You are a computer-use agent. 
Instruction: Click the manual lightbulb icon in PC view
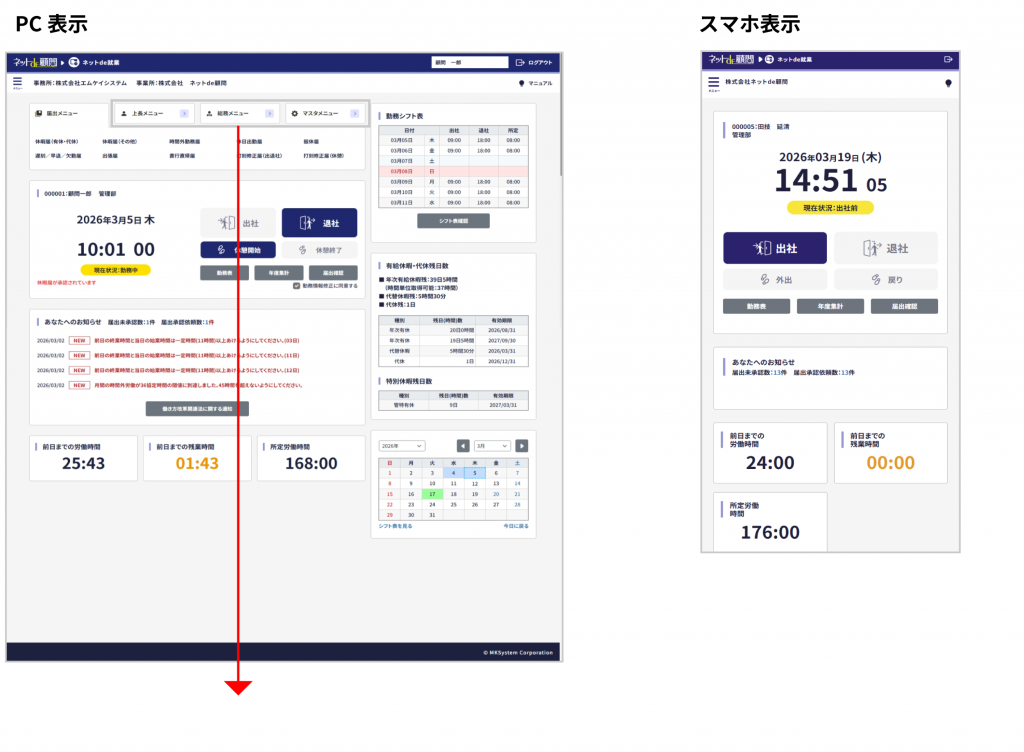coord(521,83)
